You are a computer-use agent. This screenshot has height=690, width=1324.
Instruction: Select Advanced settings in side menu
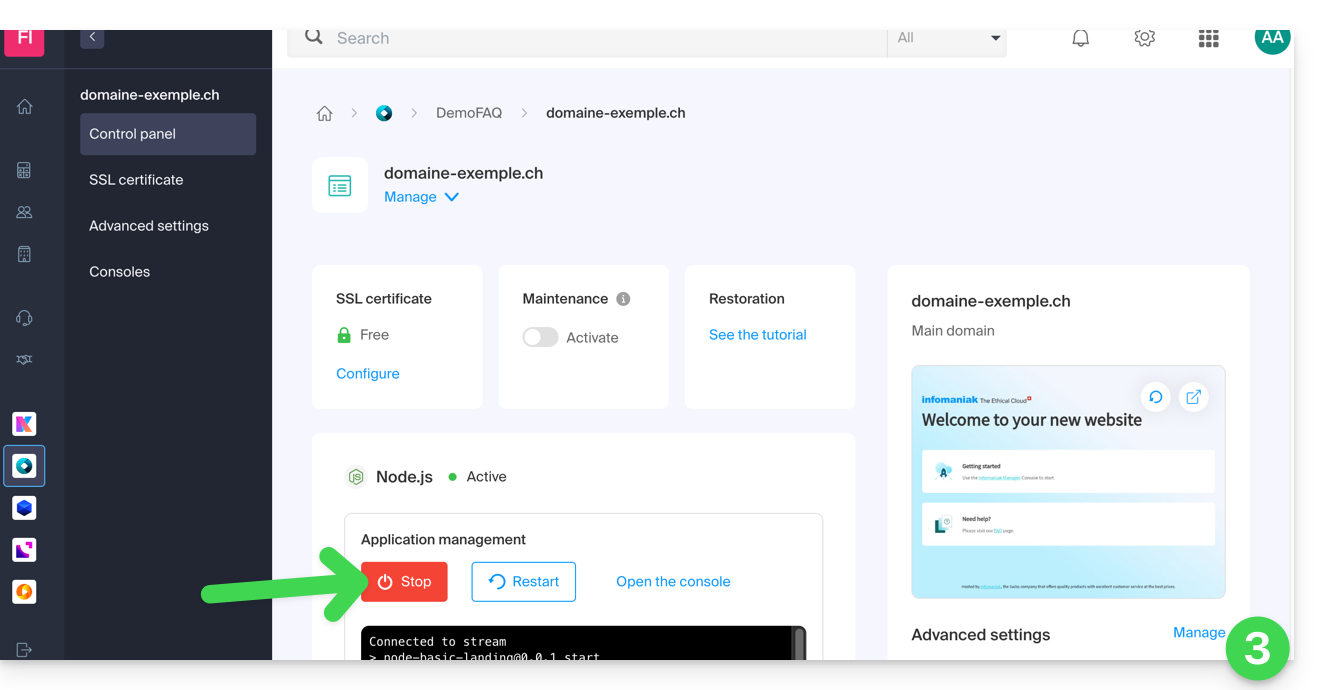149,226
